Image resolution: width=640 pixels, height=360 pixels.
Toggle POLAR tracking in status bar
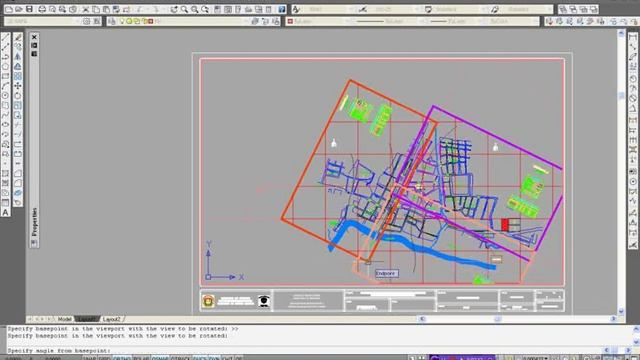[141, 358]
